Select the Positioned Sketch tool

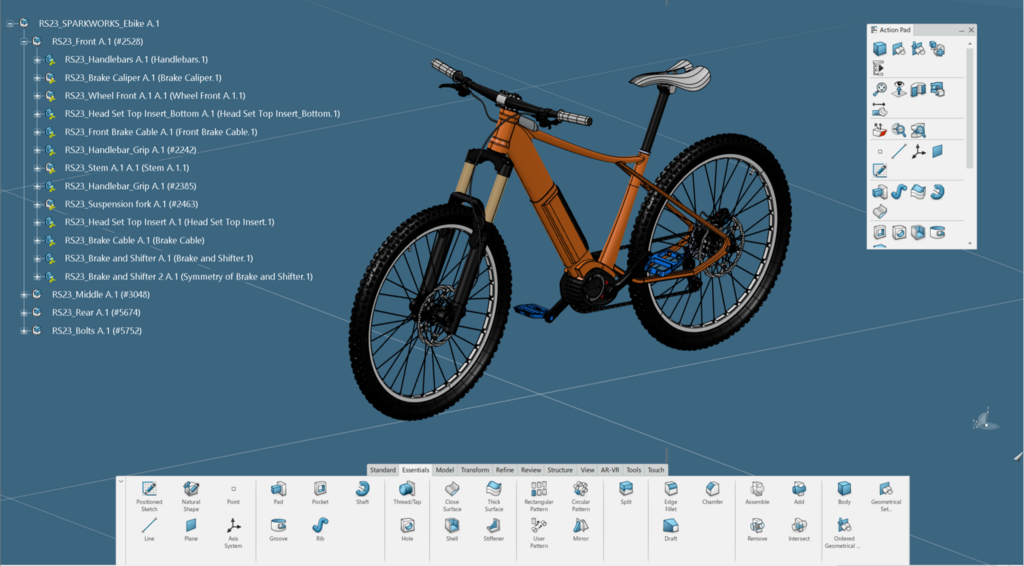149,489
